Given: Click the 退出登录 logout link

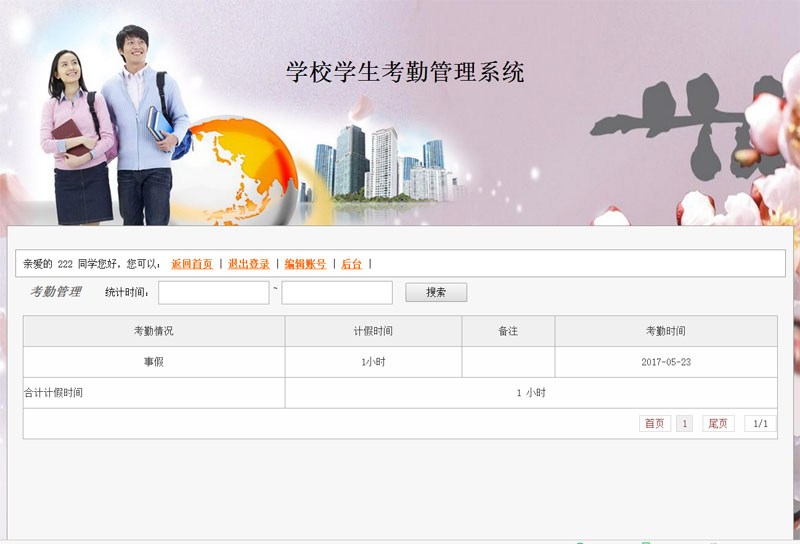Looking at the screenshot, I should pyautogui.click(x=248, y=264).
